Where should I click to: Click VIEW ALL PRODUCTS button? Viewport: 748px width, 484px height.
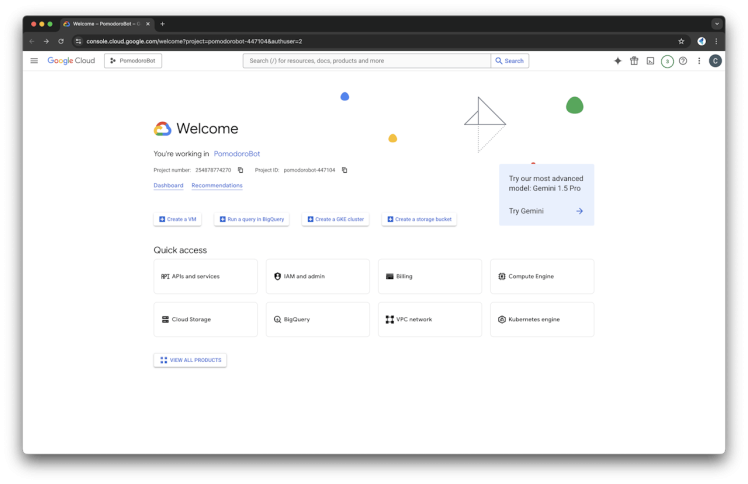[x=190, y=360]
